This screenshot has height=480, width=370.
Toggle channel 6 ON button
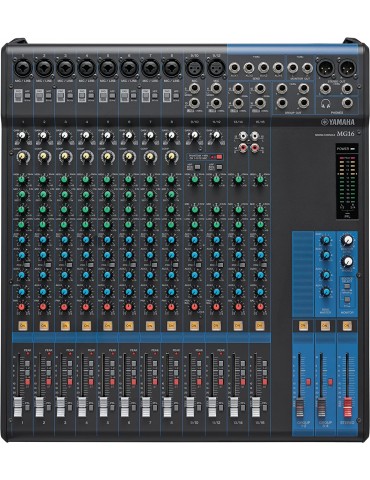coord(129,325)
